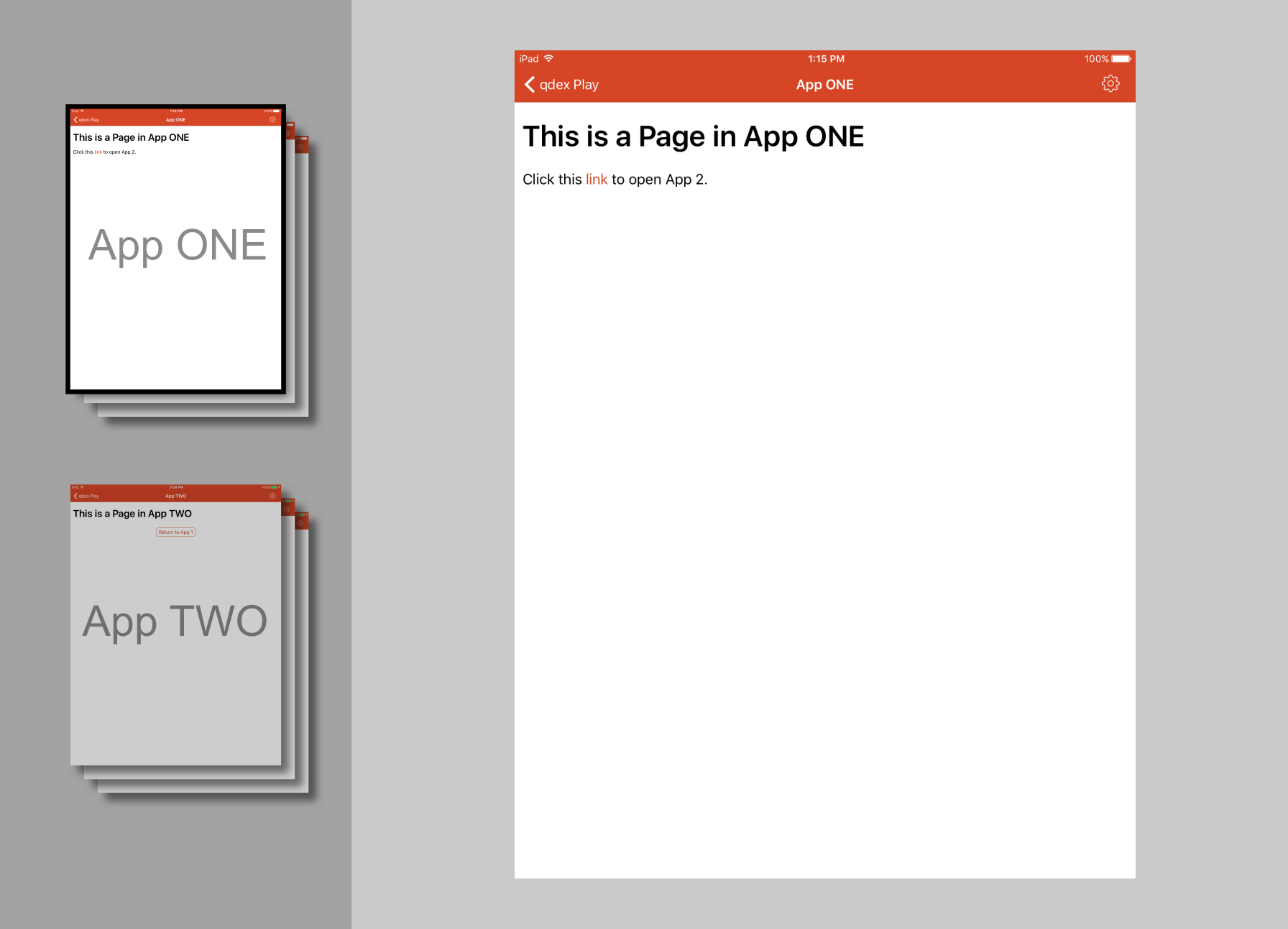
Task: Follow the red 'link' to open App 2
Action: tap(597, 180)
